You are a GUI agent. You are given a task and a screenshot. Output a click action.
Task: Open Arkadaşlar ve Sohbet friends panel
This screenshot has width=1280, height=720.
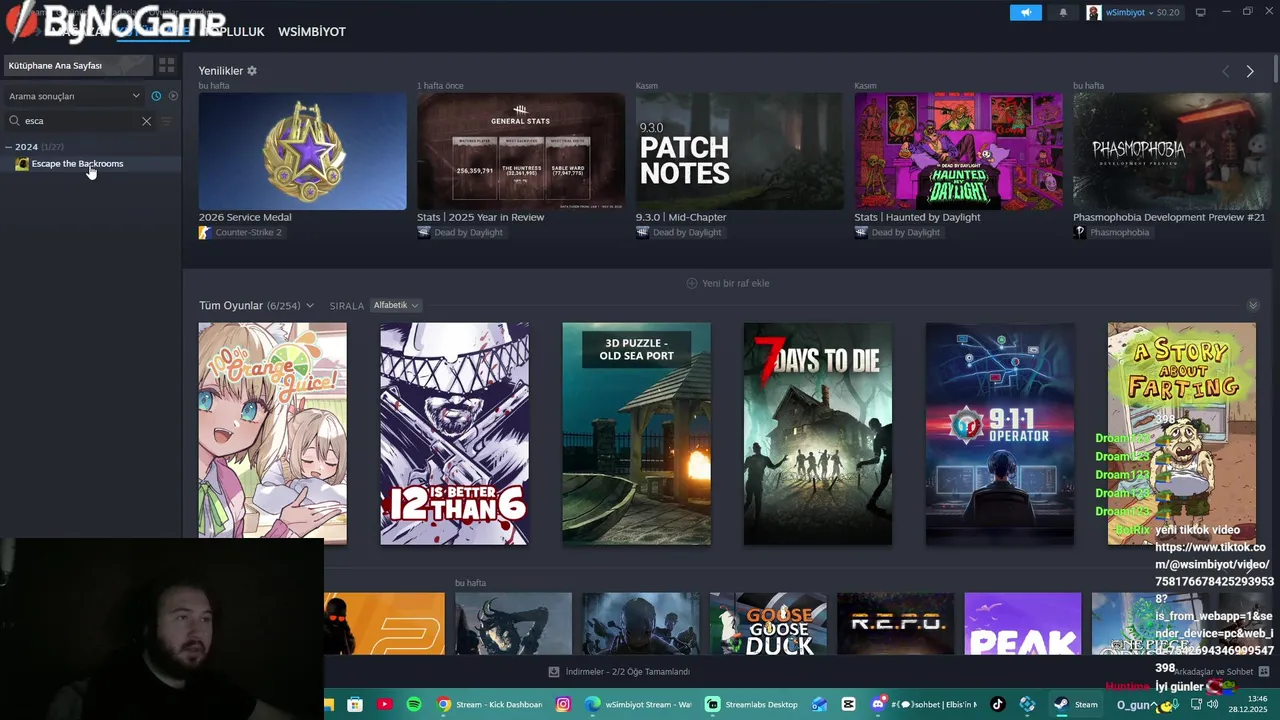point(1219,672)
